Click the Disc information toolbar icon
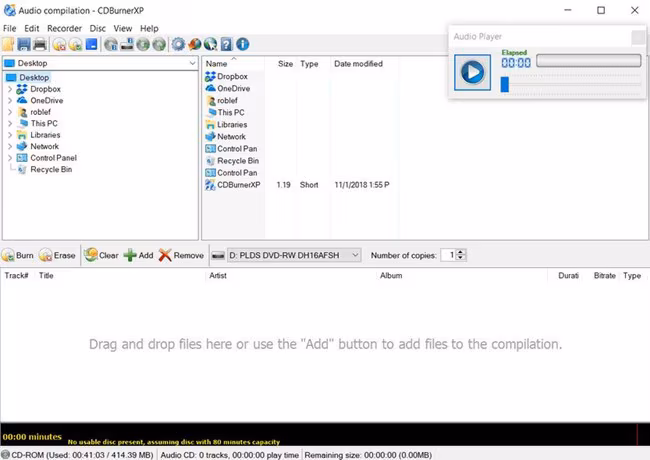This screenshot has height=460, width=650. coord(111,44)
